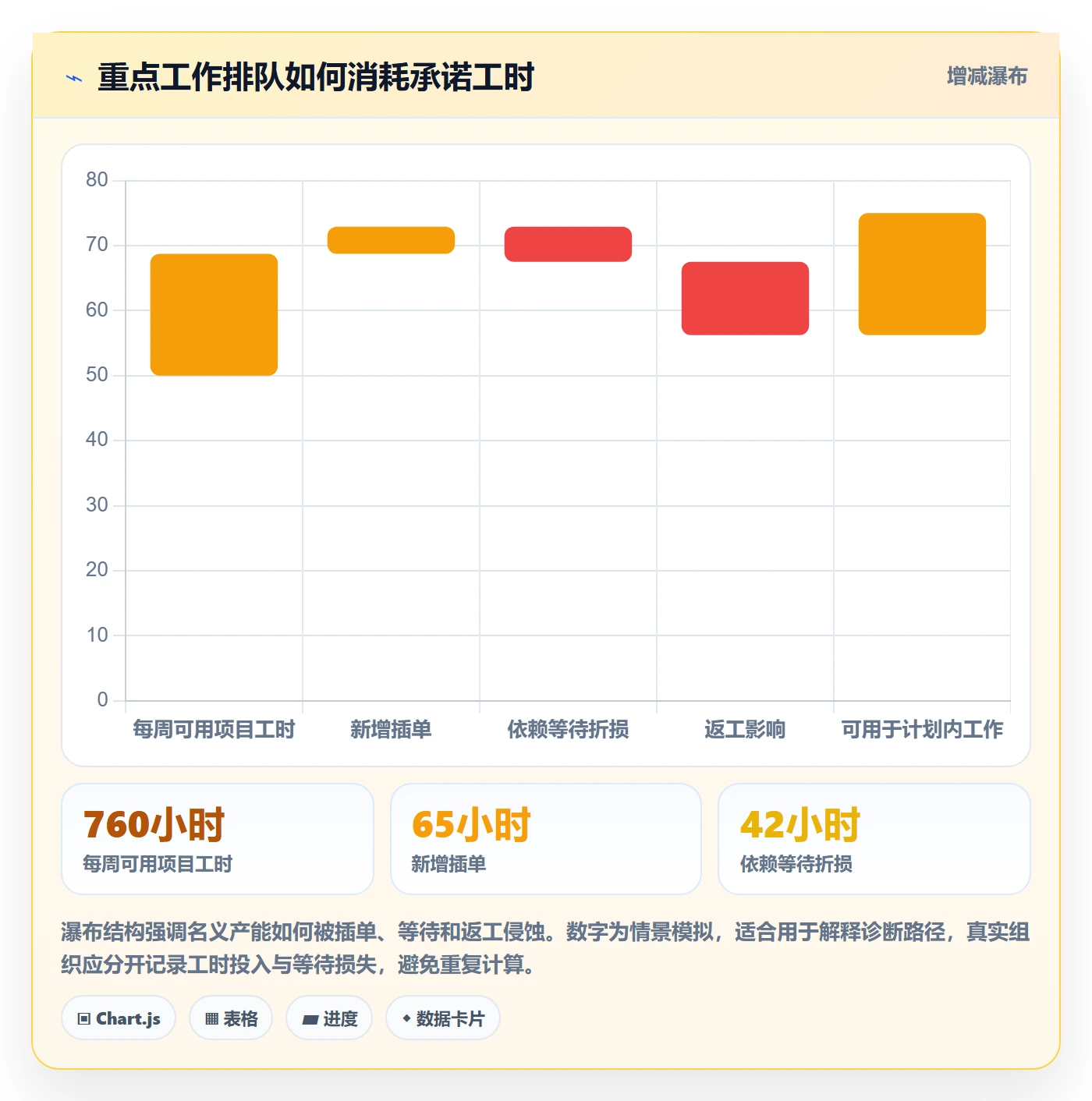
Task: Click the 65小时 value card
Action: click(x=546, y=839)
